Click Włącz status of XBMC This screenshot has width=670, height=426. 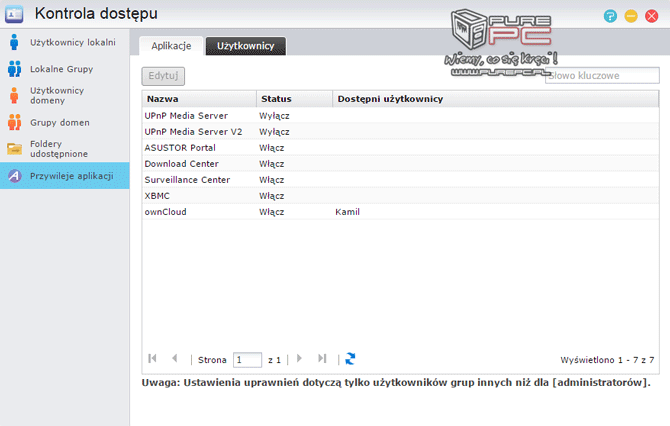click(272, 196)
